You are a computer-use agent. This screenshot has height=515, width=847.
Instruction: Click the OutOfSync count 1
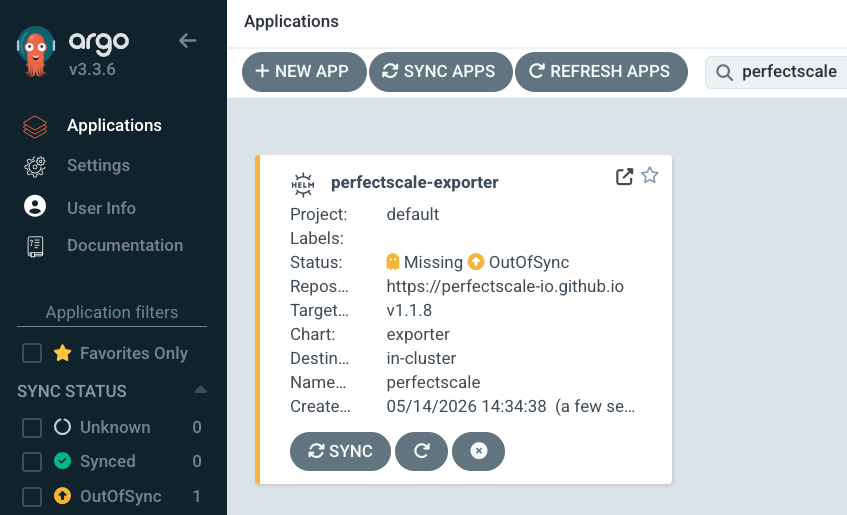click(x=197, y=496)
